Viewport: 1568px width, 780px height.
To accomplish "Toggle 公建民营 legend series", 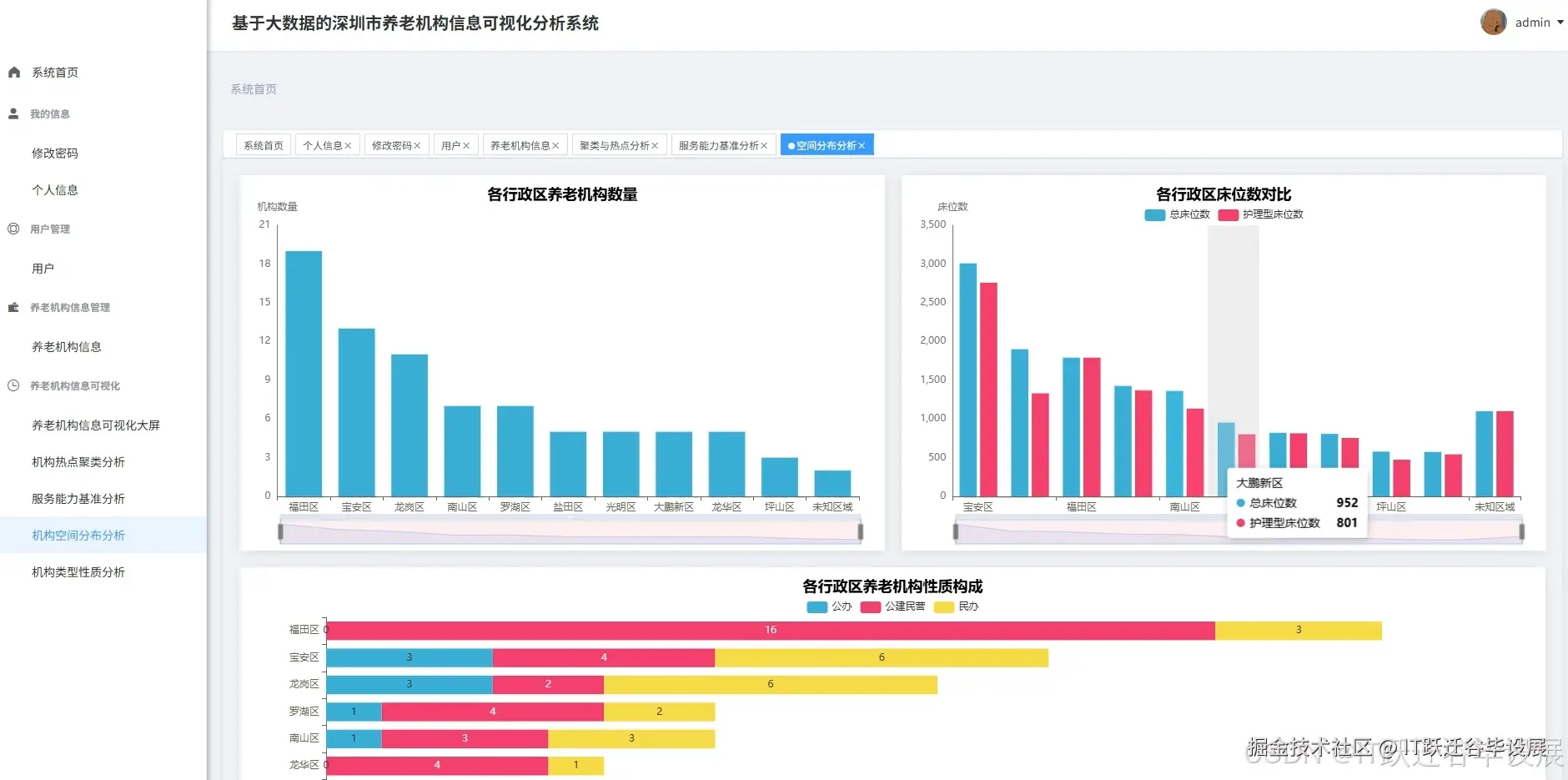I will click(893, 606).
